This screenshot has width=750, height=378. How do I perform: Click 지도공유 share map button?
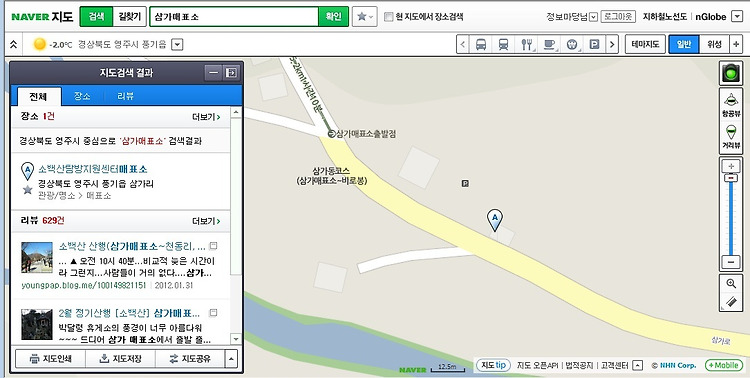click(x=190, y=359)
